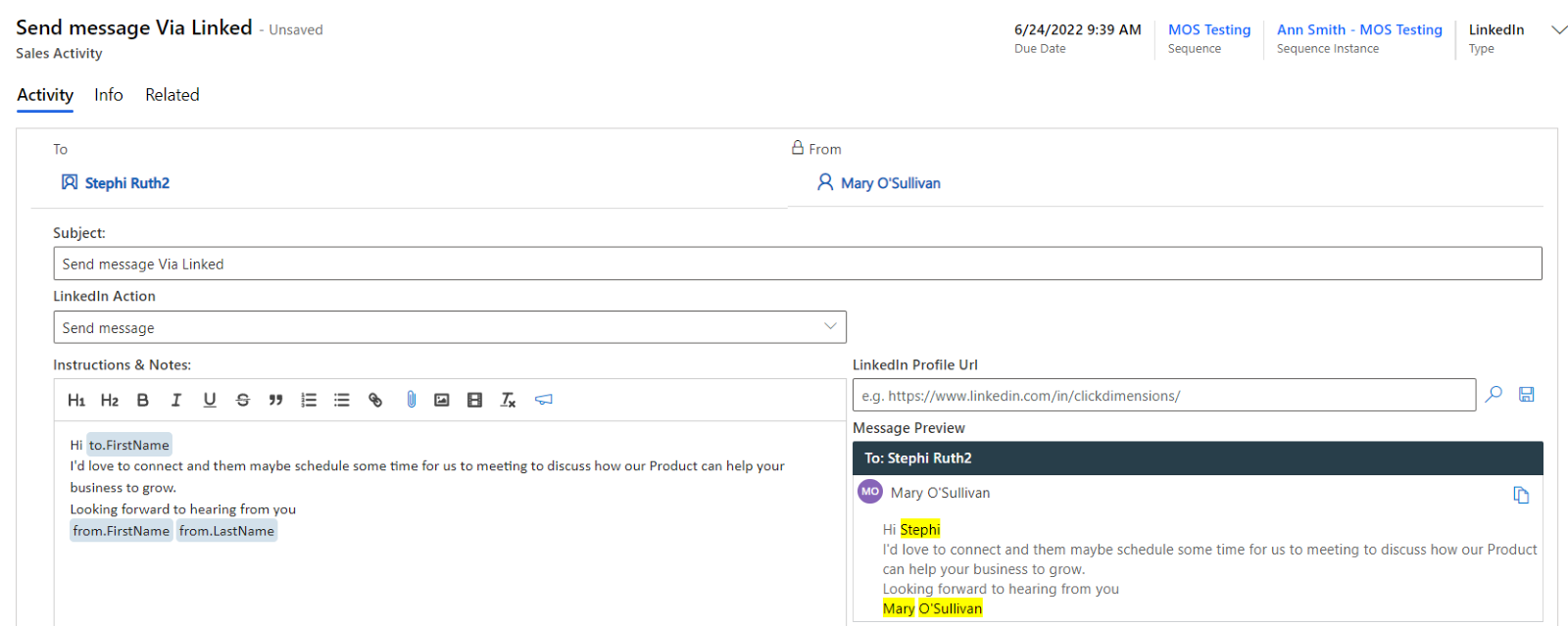This screenshot has height=626, width=1568.
Task: Click the lock icon next to From
Action: 798,148
